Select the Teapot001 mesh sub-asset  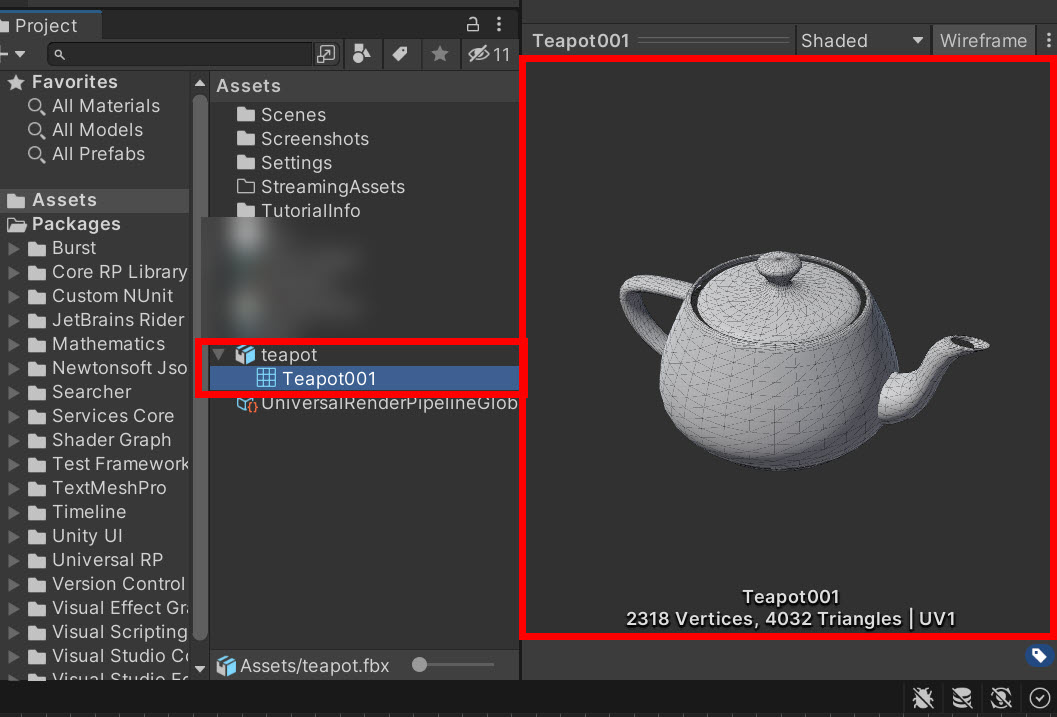pos(364,379)
